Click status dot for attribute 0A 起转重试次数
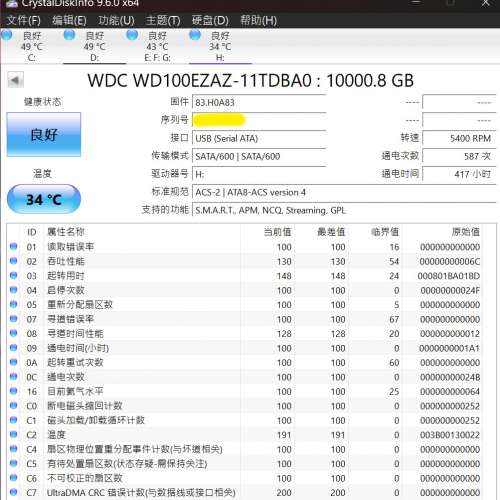The width and height of the screenshot is (500, 500). point(13,362)
